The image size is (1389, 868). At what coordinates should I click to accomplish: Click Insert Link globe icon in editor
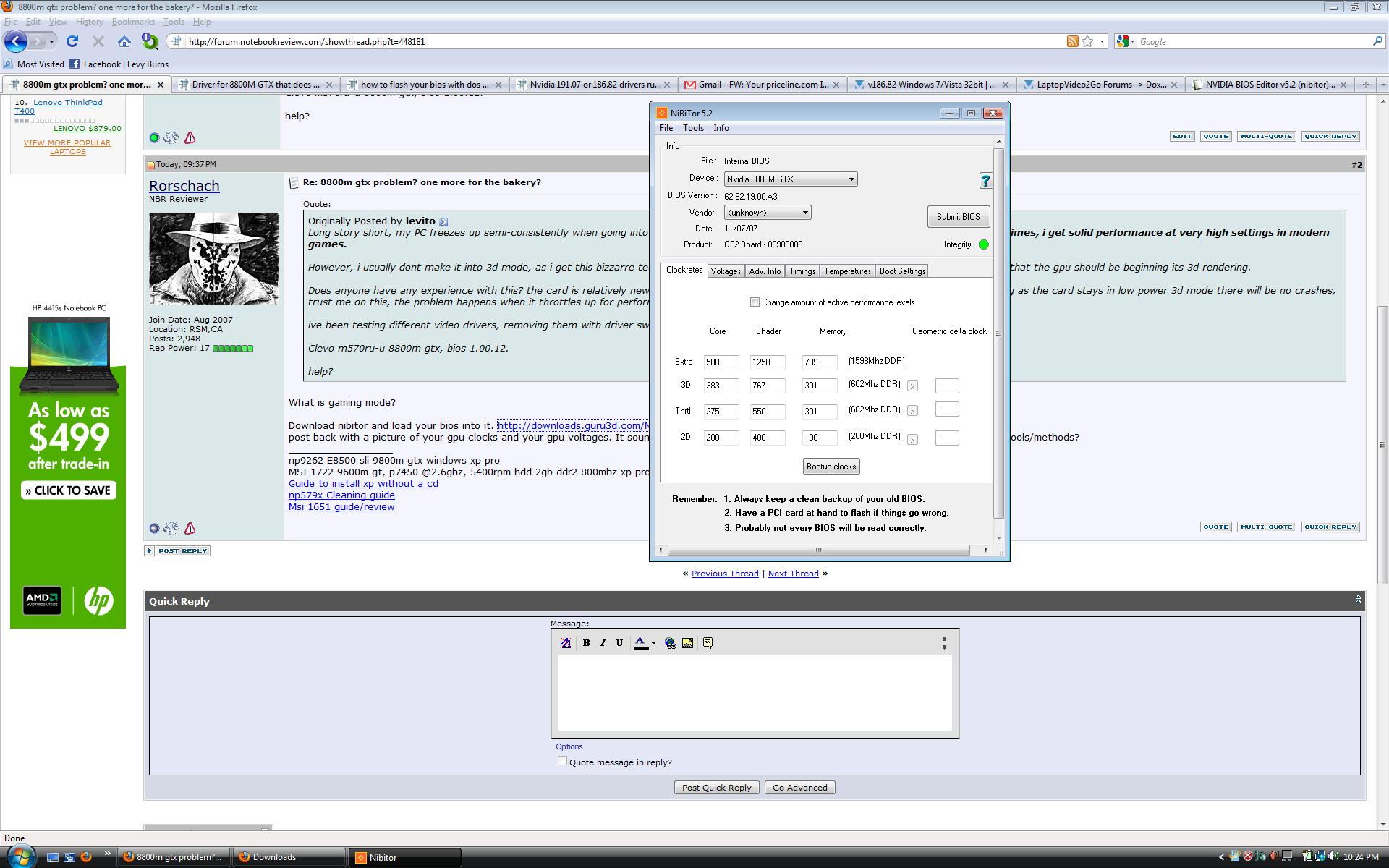pos(671,642)
